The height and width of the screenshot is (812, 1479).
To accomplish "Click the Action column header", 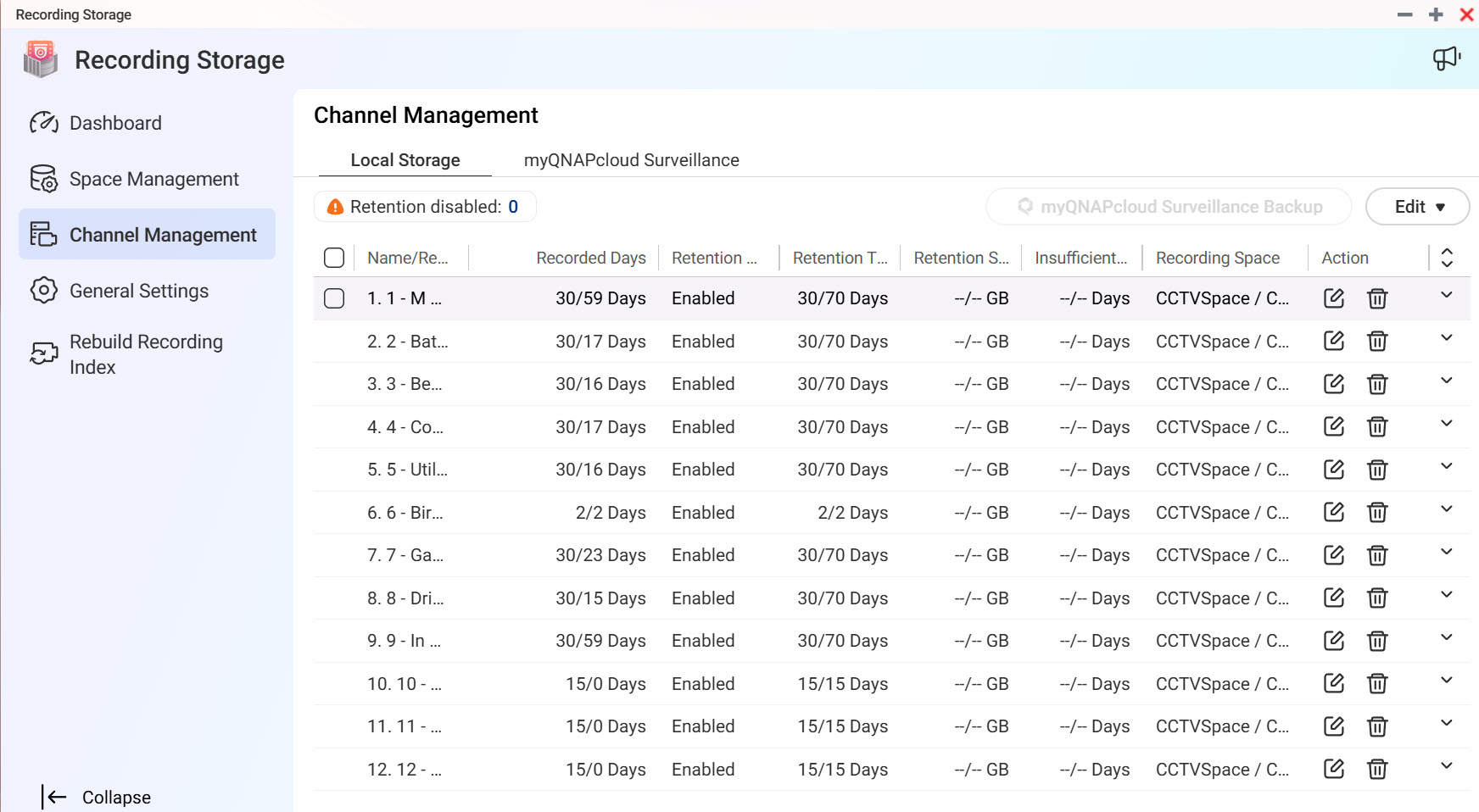I will point(1345,258).
